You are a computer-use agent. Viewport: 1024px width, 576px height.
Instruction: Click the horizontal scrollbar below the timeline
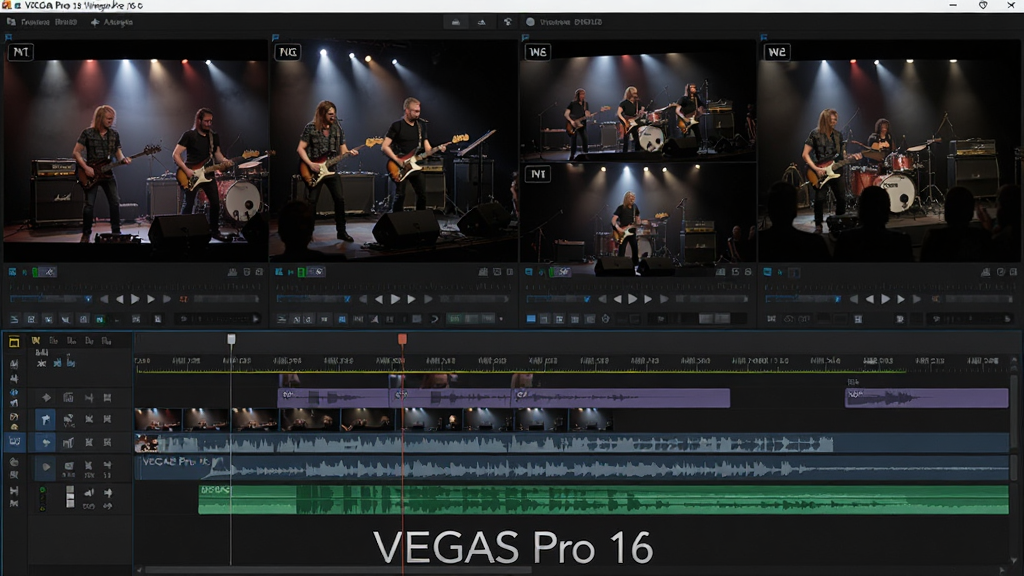338,570
